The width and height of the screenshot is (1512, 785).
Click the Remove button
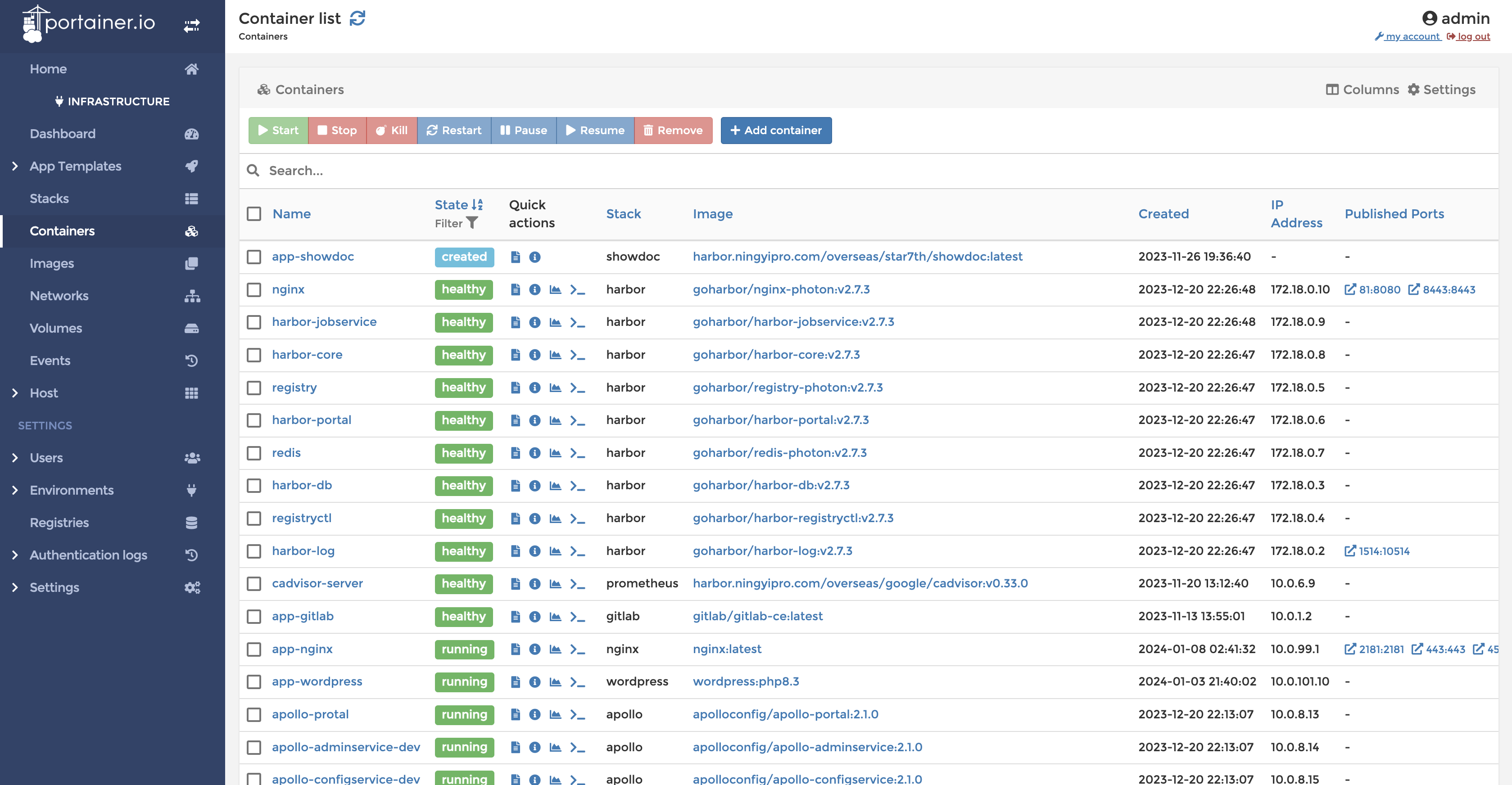coord(673,130)
